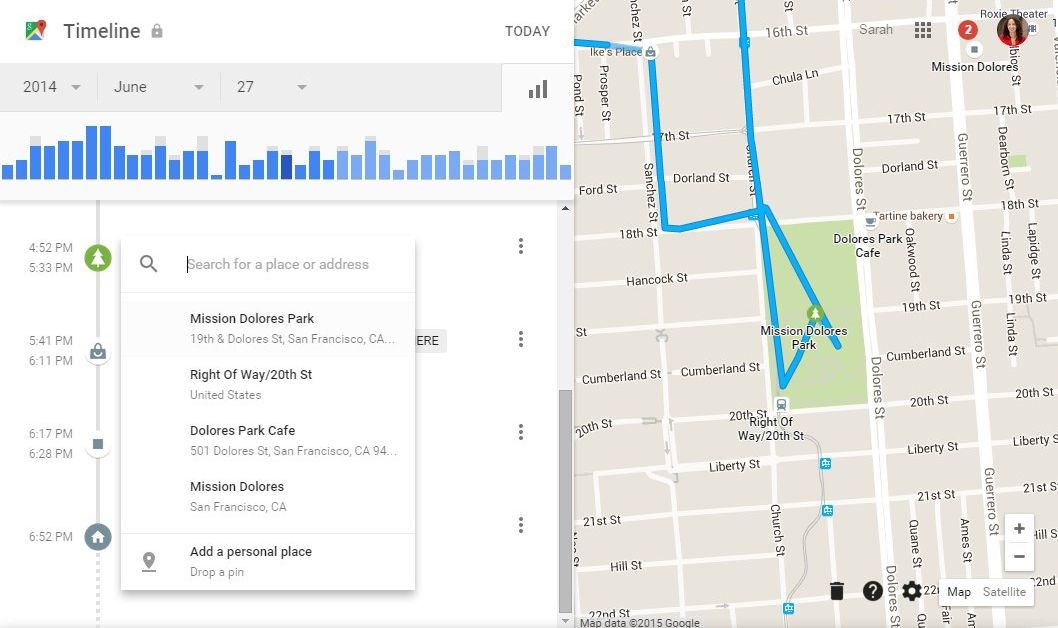
Task: Expand the 2014 year dropdown
Action: (x=49, y=87)
